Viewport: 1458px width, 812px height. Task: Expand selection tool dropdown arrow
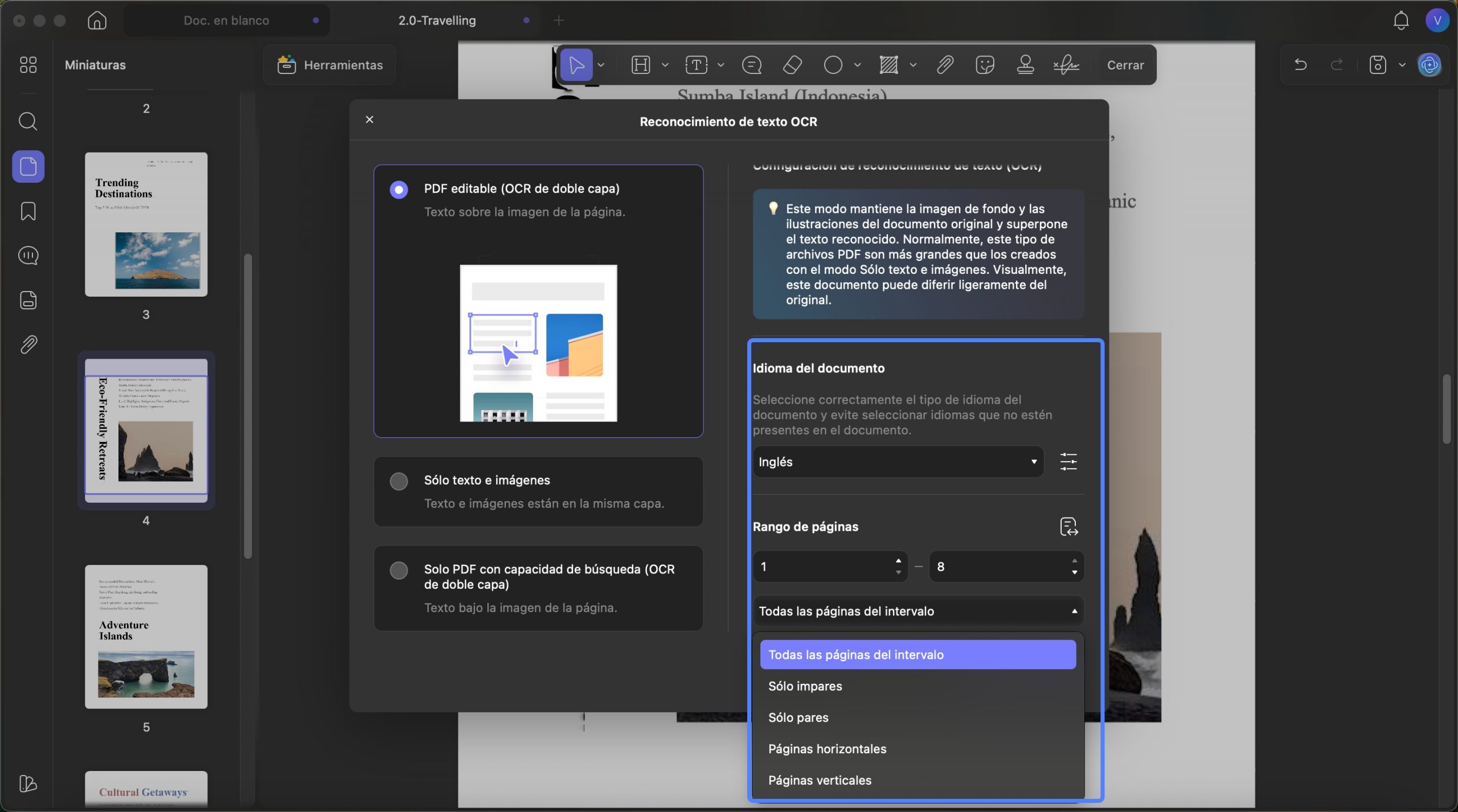[x=601, y=65]
